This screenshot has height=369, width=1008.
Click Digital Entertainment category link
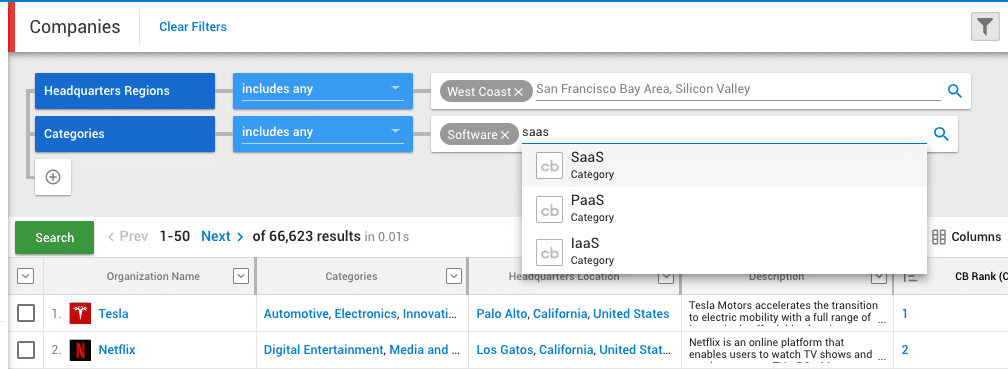pyautogui.click(x=323, y=350)
